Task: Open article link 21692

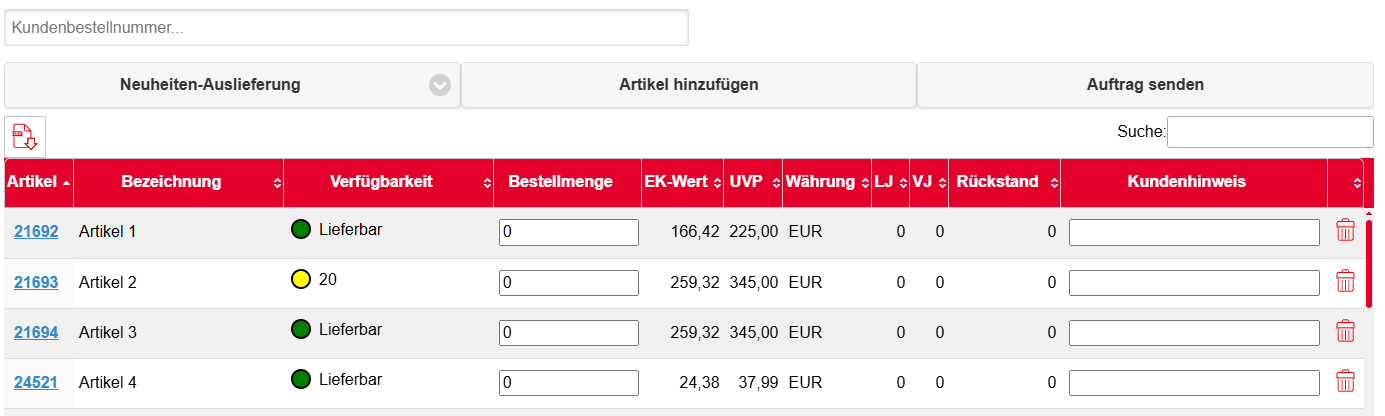Action: 36,232
